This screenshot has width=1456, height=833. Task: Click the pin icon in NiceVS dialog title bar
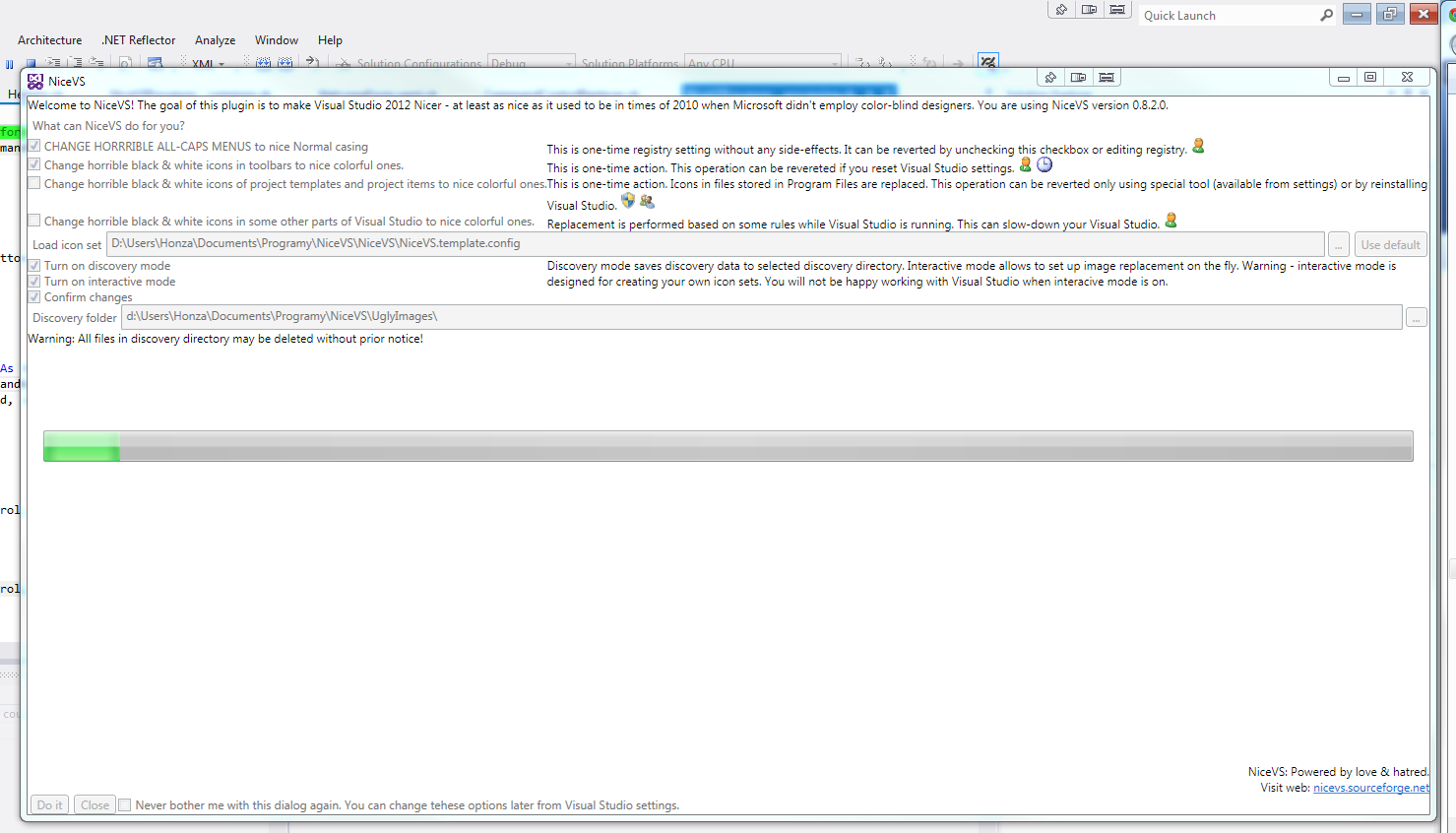tap(1050, 78)
